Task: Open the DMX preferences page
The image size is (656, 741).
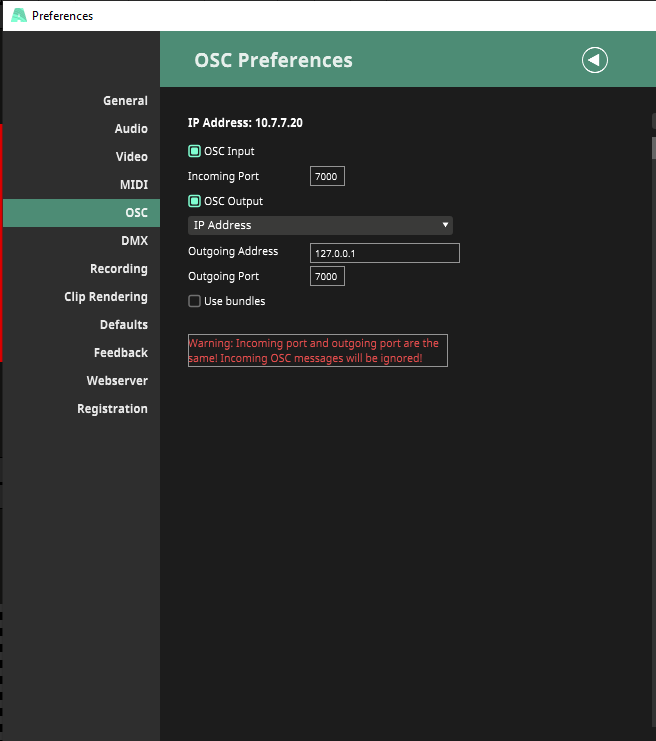Action: (x=134, y=241)
